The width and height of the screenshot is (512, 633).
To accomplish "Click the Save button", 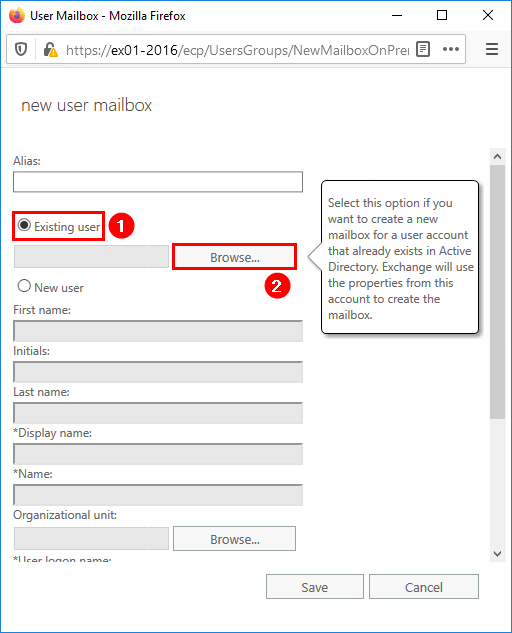I will point(315,587).
